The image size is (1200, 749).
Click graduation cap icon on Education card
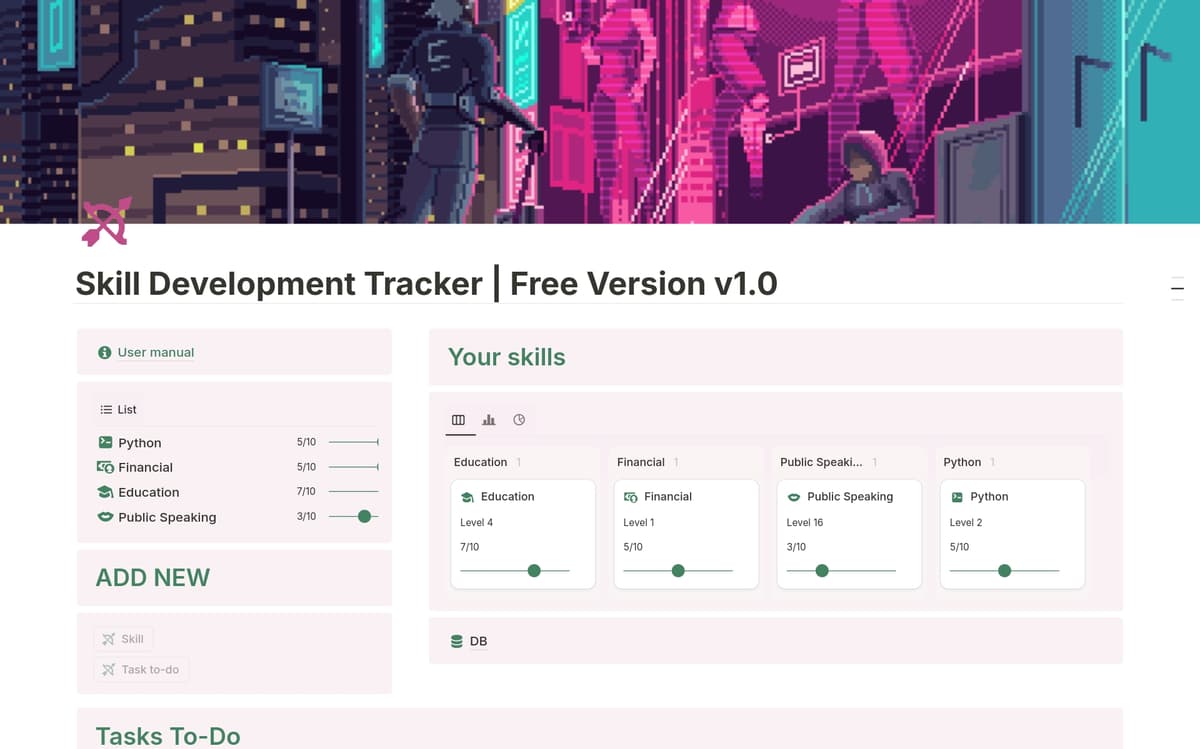click(x=467, y=497)
